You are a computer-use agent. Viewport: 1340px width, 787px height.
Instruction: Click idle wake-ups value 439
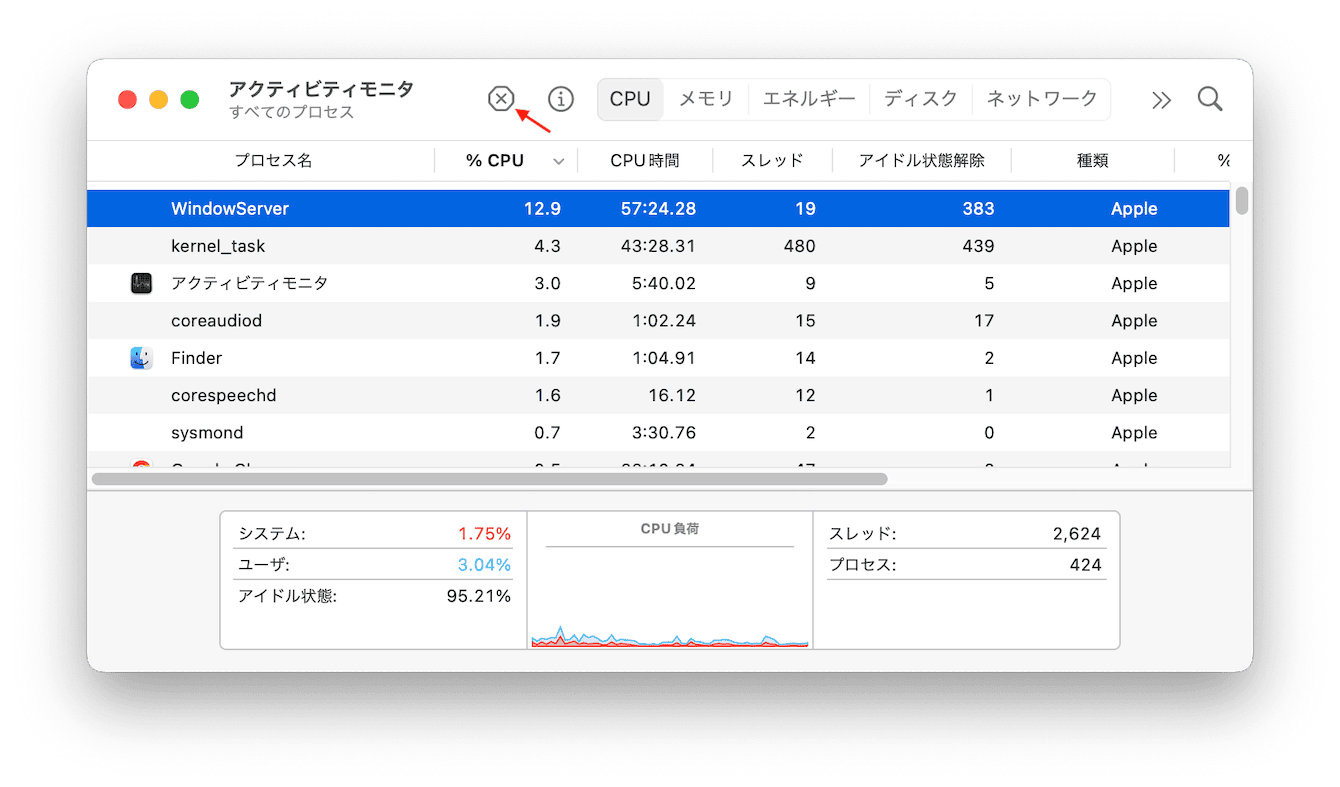click(x=977, y=246)
